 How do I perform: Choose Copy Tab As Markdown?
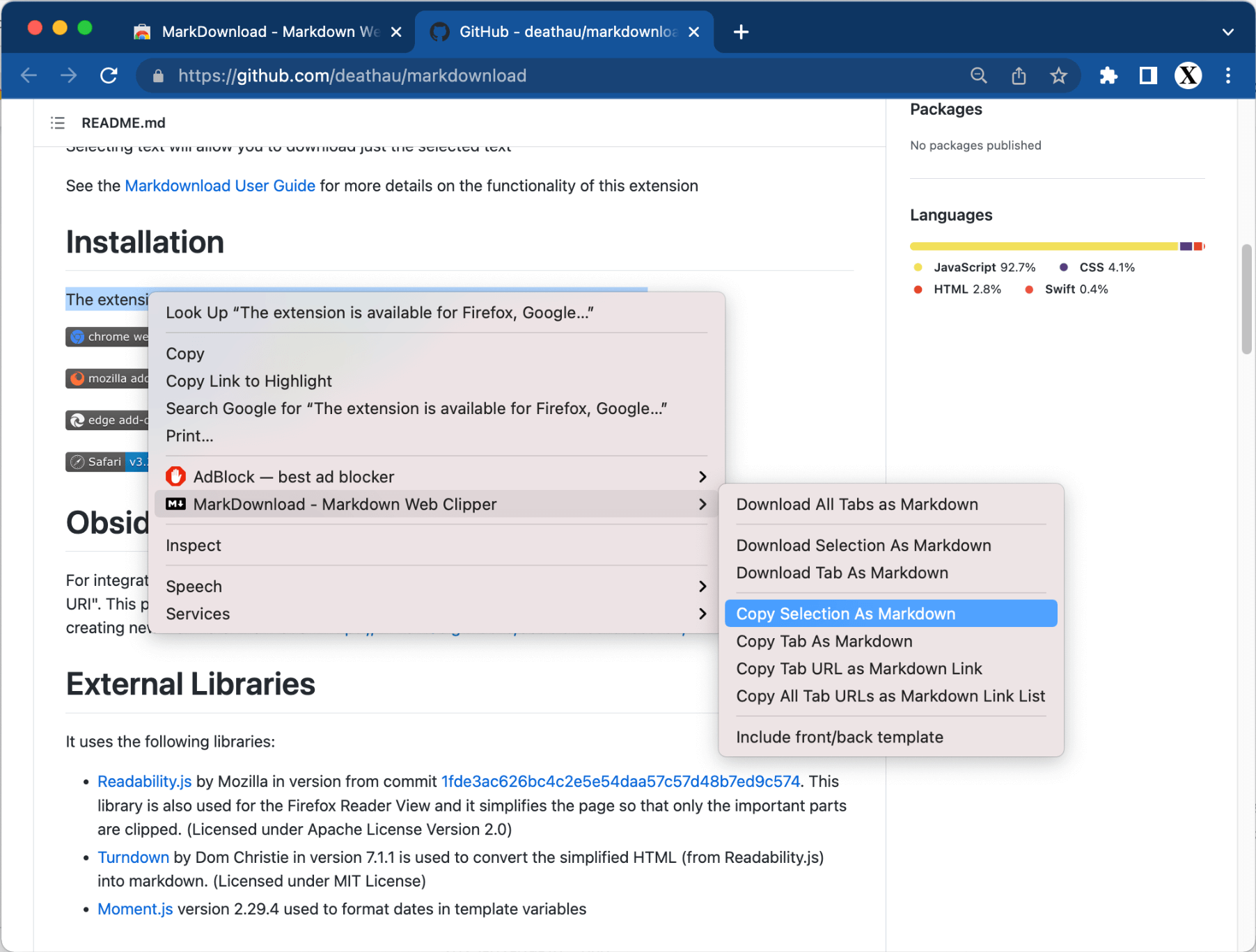coord(890,641)
